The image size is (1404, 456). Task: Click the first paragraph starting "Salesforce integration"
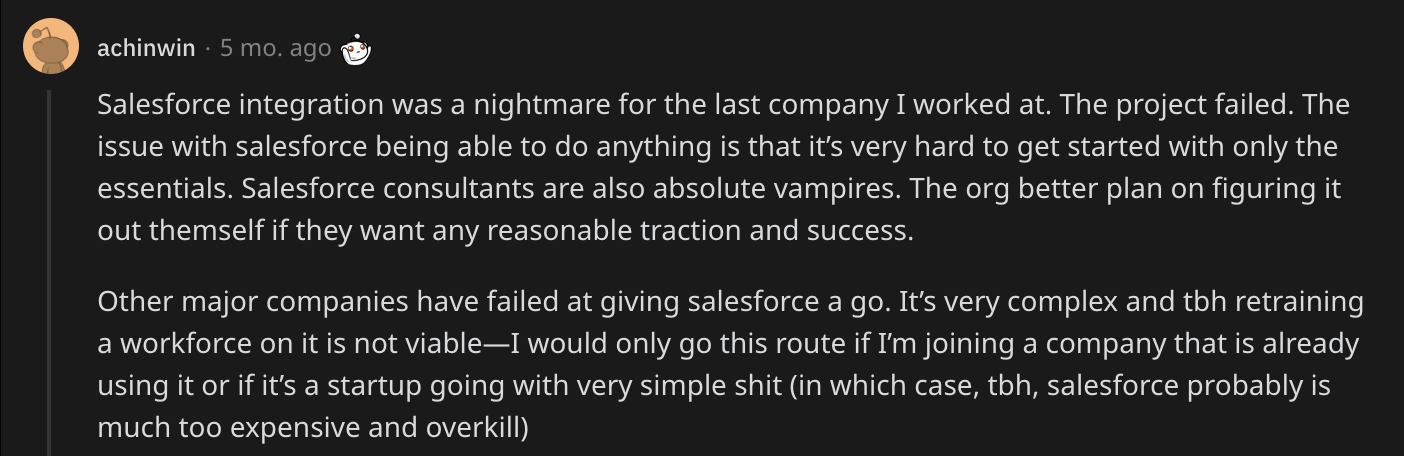coord(718,167)
